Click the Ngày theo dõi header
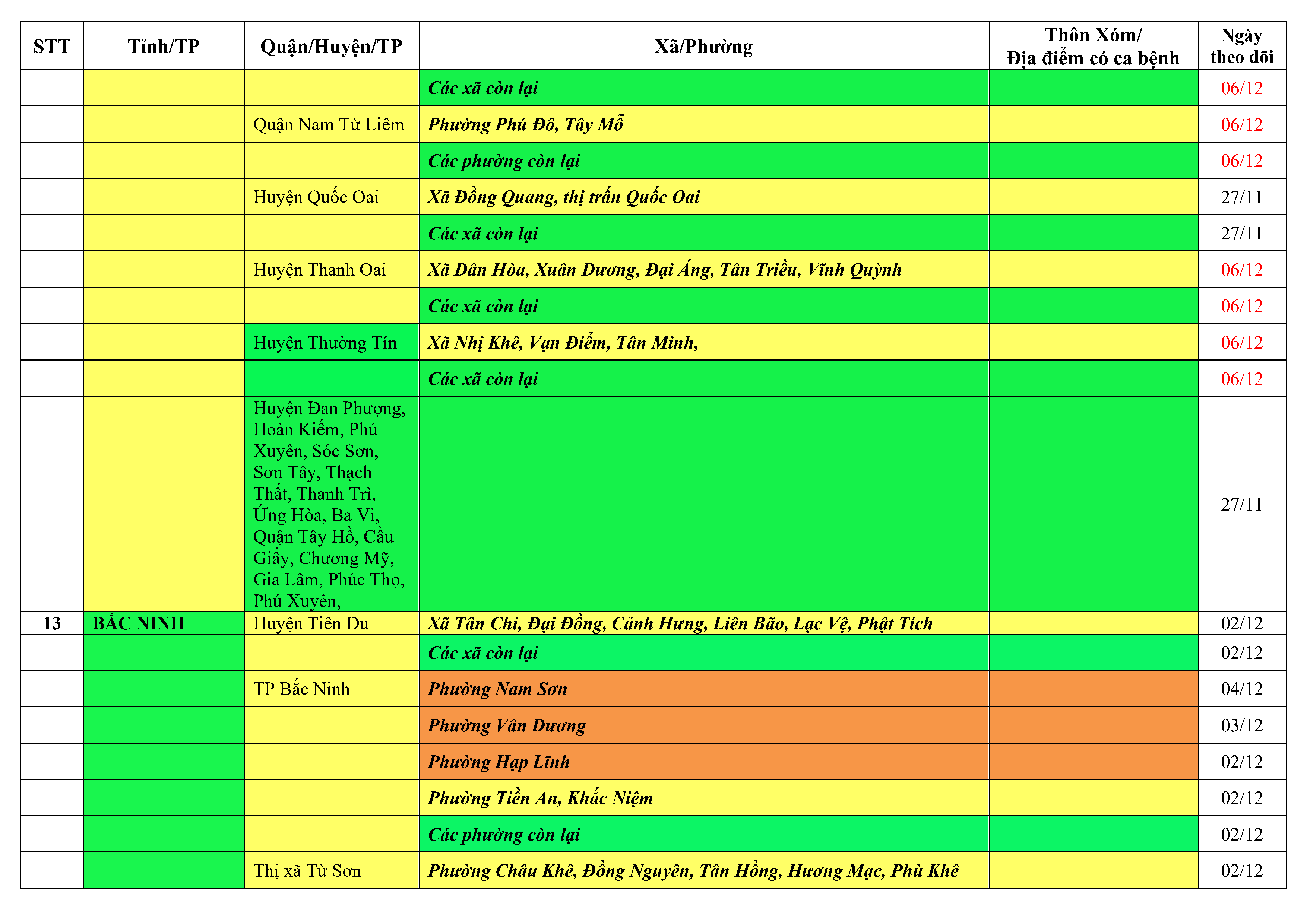Image resolution: width=1307 pixels, height=924 pixels. 1241,46
